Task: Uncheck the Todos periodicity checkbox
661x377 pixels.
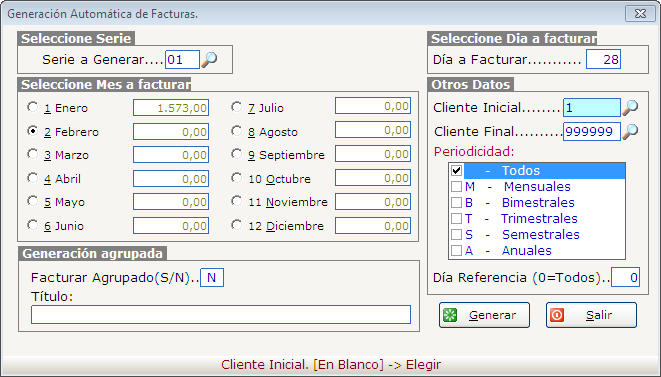Action: pos(457,170)
